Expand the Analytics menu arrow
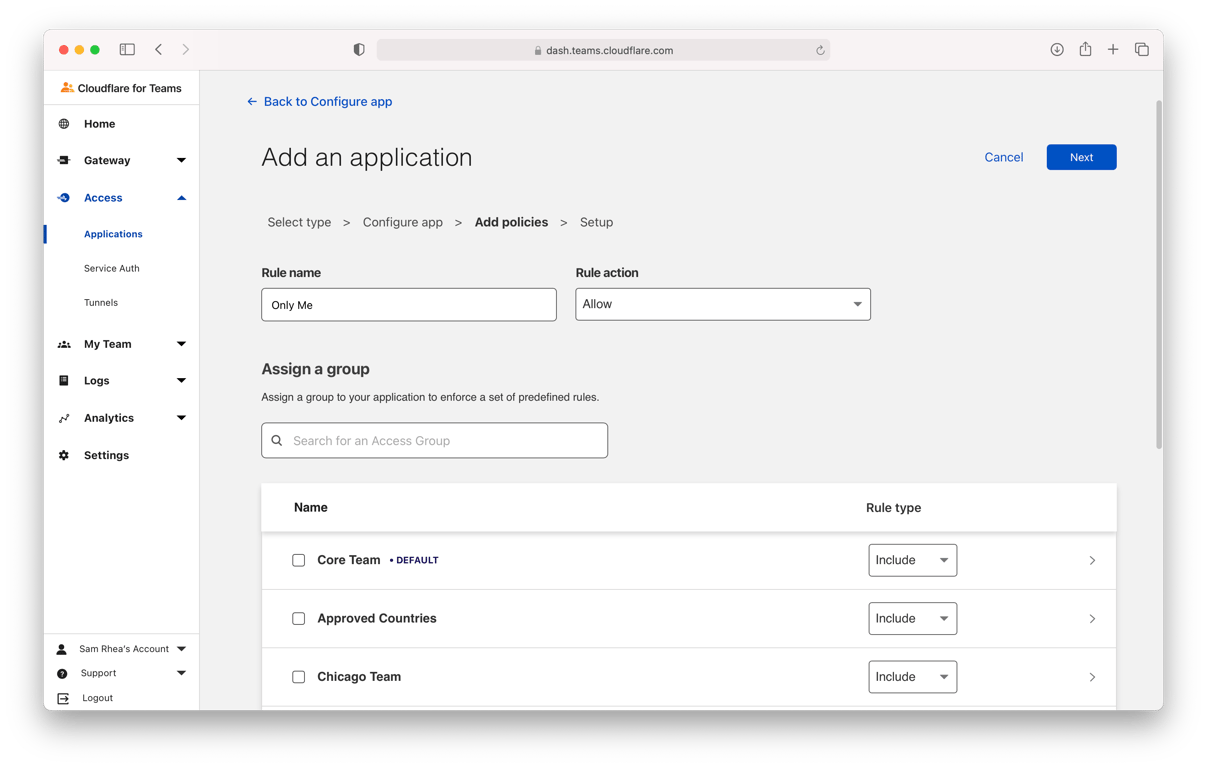This screenshot has height=768, width=1207. [181, 418]
